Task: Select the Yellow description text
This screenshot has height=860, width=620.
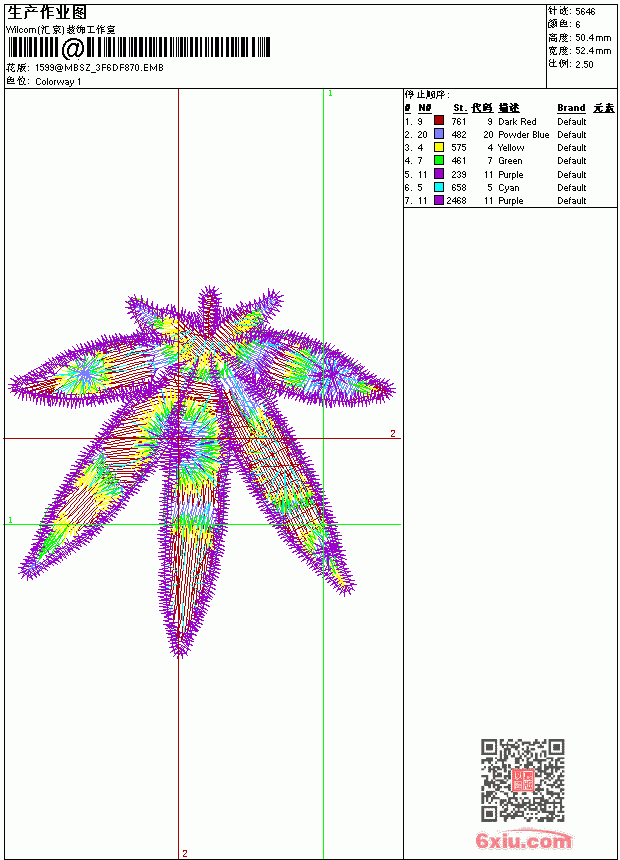Action: [x=511, y=148]
